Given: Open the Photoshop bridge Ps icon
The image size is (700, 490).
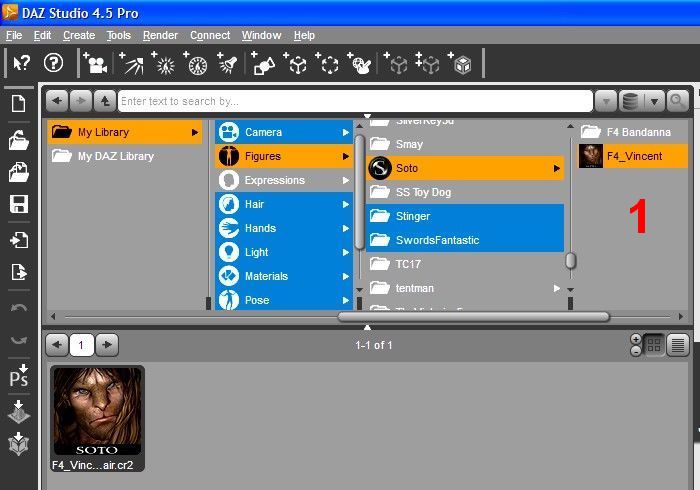Looking at the screenshot, I should pos(19,376).
